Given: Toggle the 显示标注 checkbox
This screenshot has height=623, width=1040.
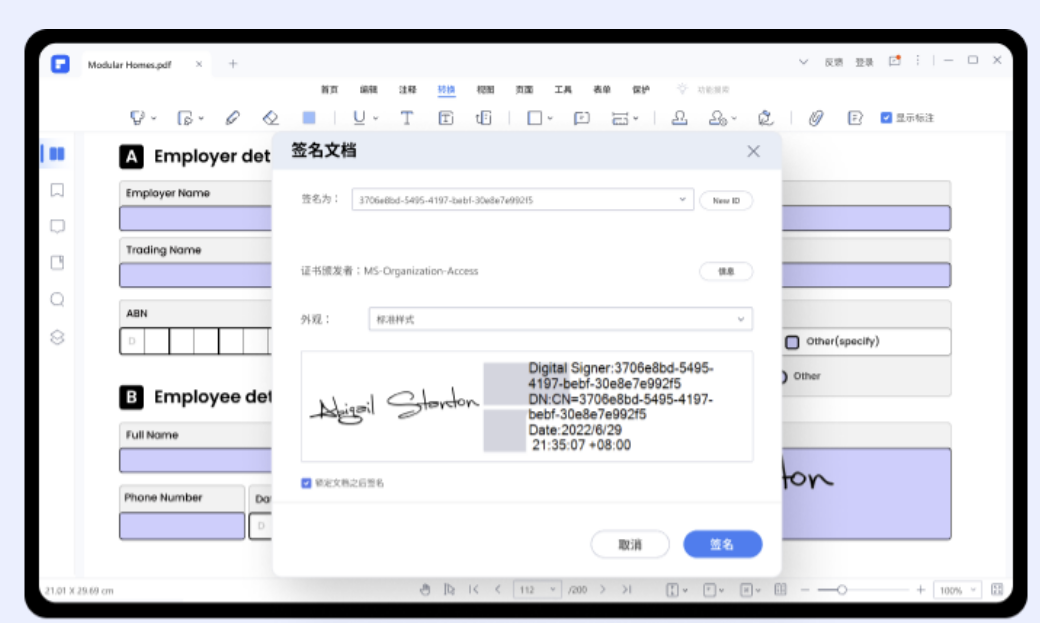Looking at the screenshot, I should (x=887, y=117).
